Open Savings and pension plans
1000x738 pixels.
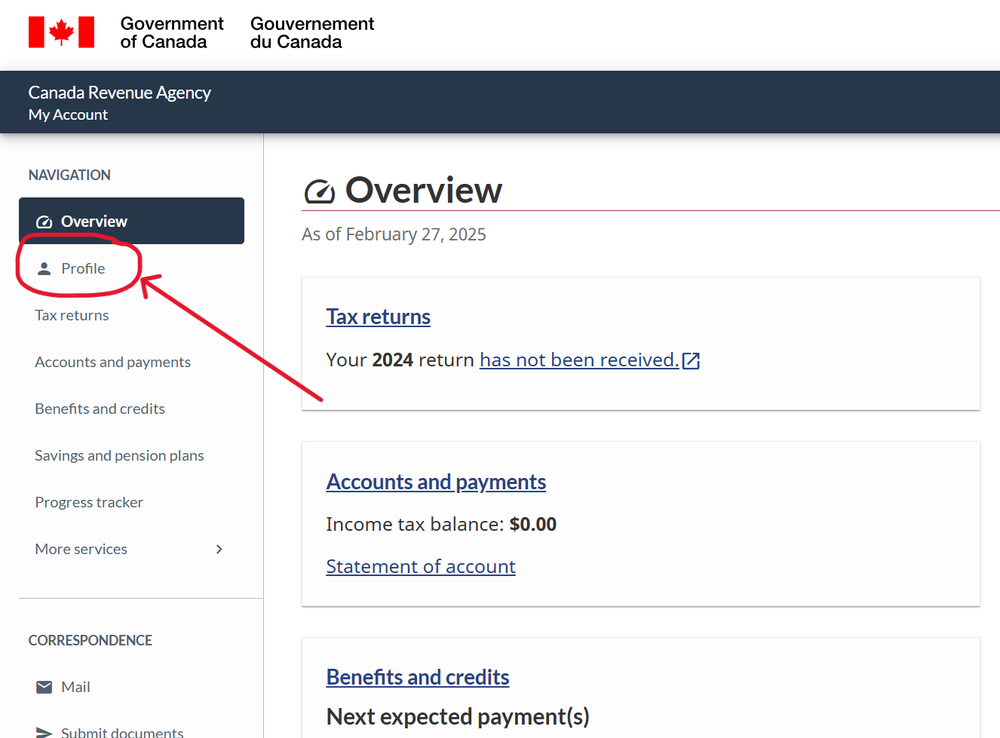119,455
